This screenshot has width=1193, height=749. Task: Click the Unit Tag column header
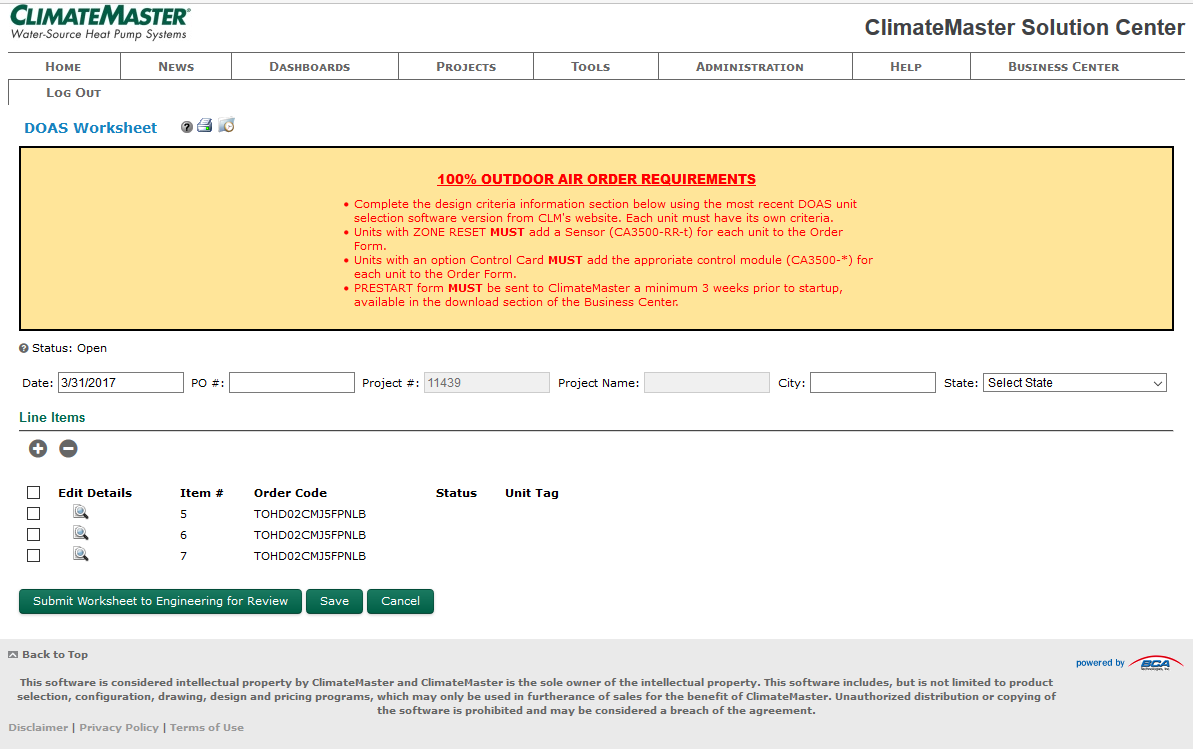click(532, 493)
